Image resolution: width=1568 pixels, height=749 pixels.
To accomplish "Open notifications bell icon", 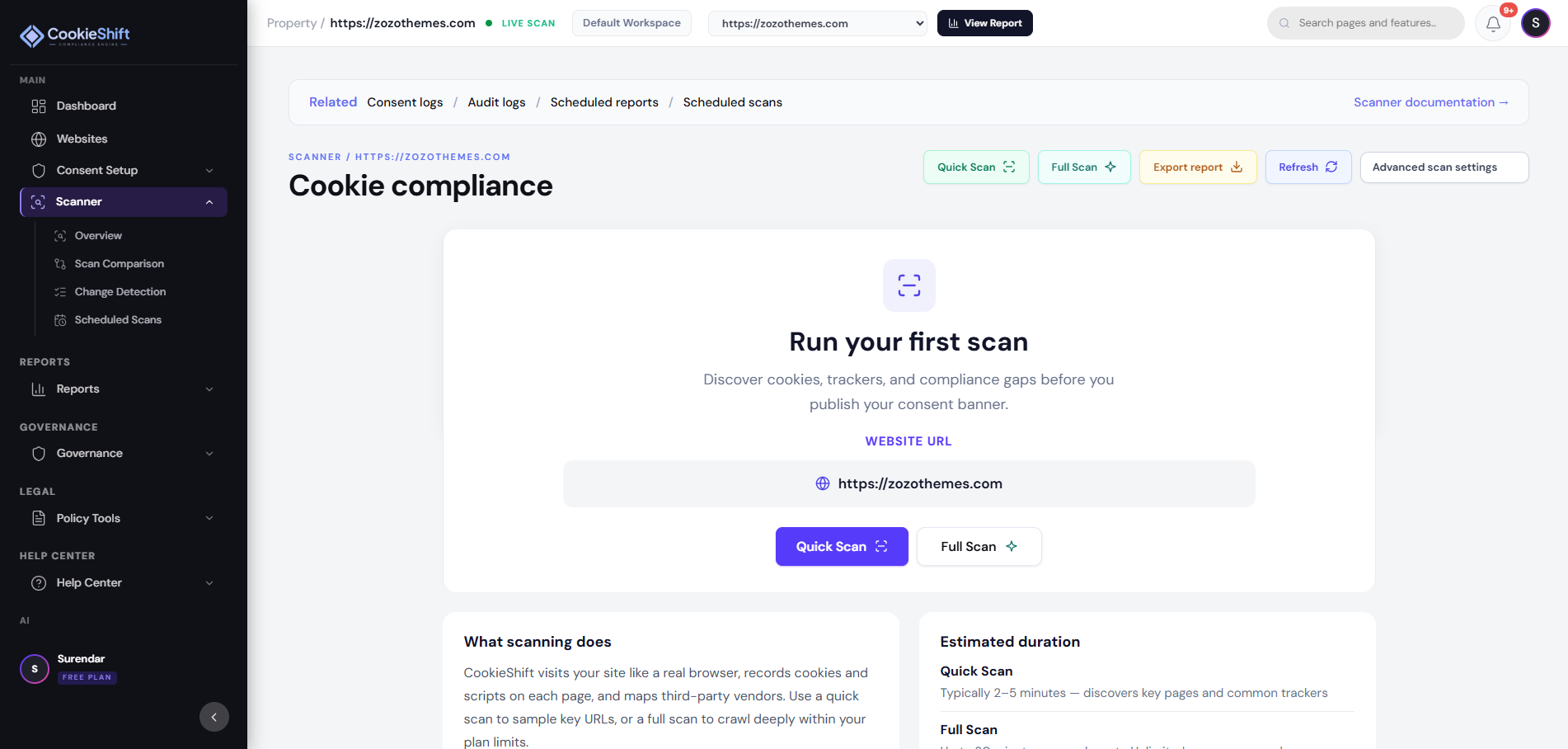I will (x=1493, y=23).
